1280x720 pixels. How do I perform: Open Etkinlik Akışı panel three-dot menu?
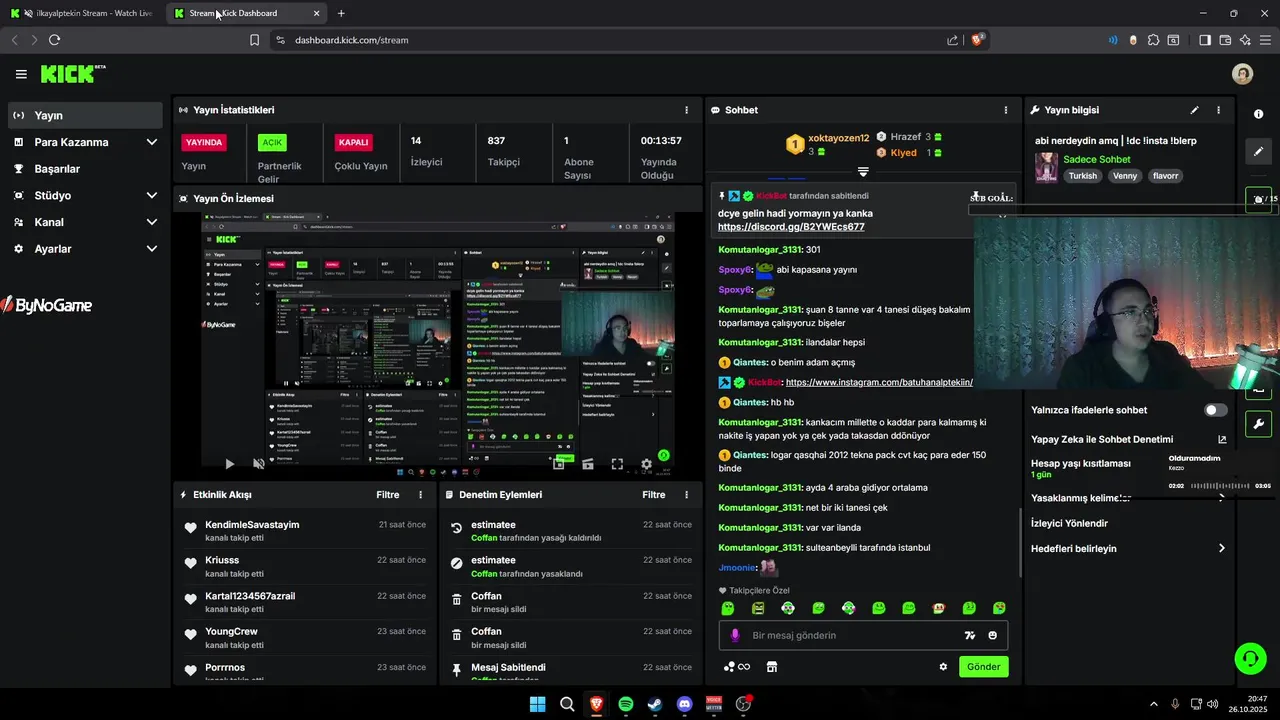coord(420,495)
